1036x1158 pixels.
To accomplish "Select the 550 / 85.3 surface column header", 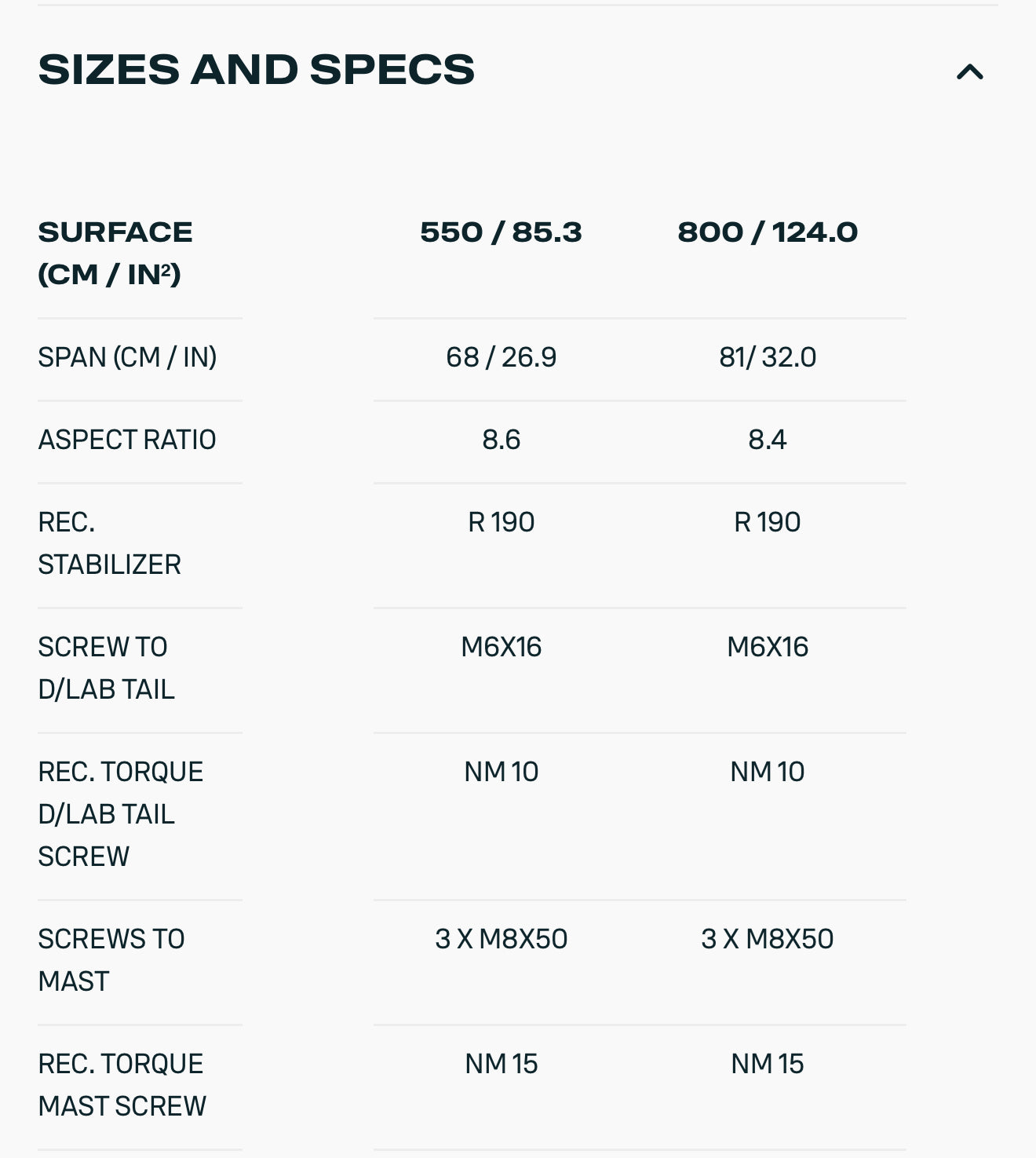I will (x=501, y=232).
